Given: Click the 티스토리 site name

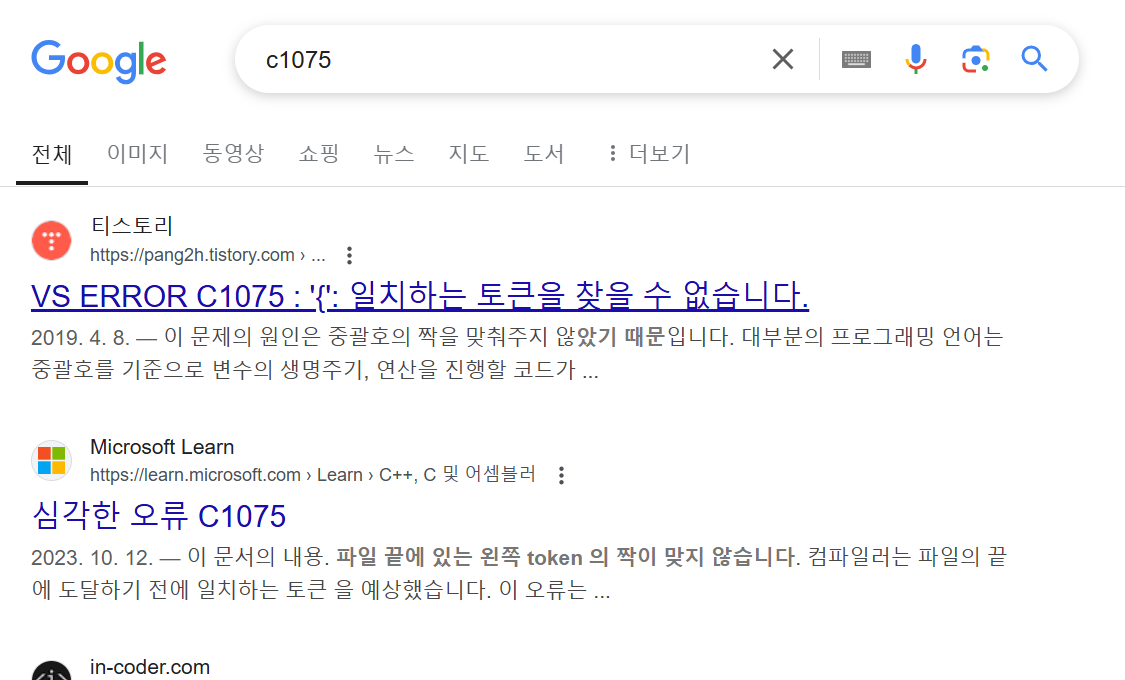Looking at the screenshot, I should coord(132,226).
